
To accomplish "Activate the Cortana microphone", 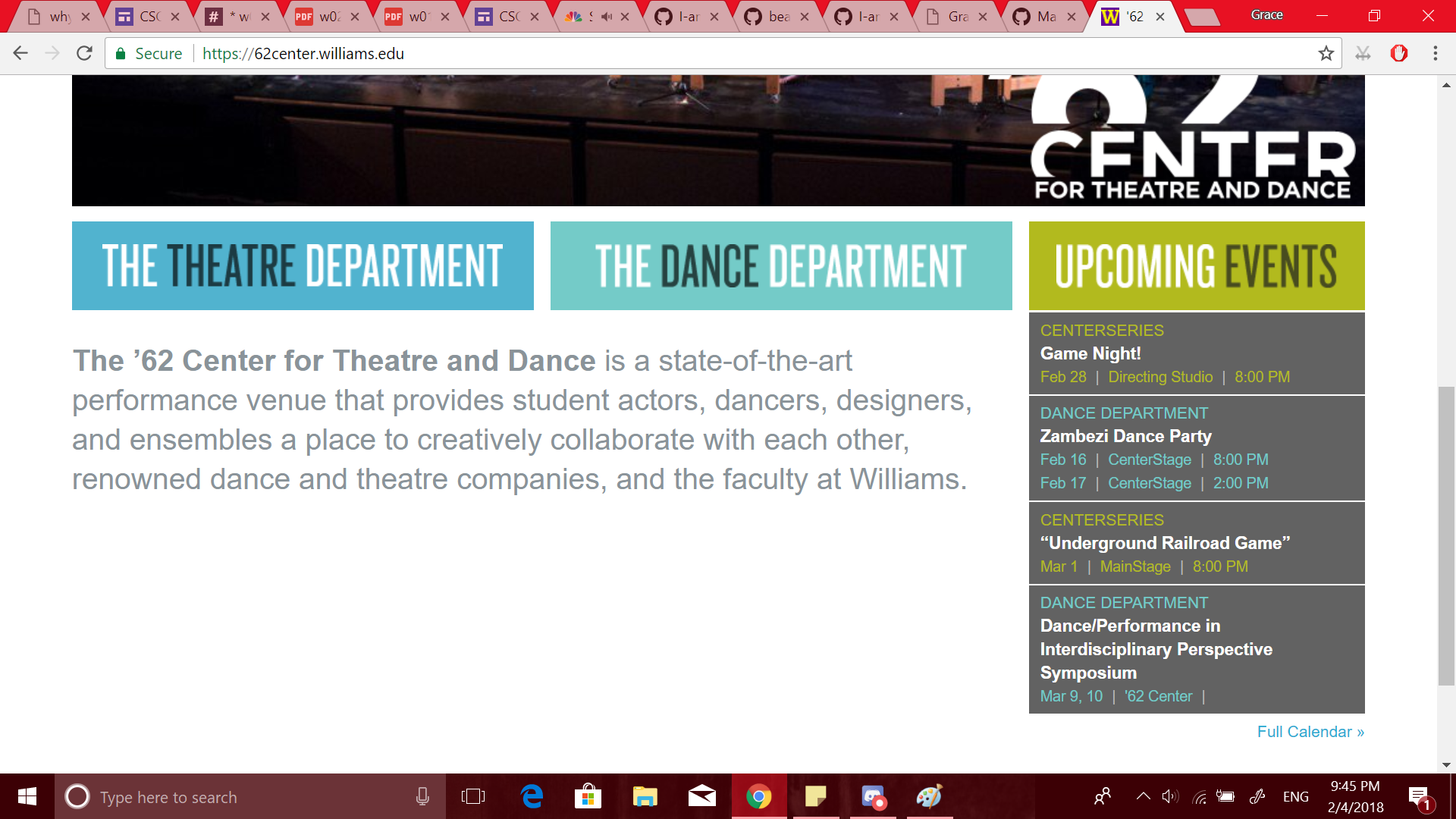I will coord(422,796).
